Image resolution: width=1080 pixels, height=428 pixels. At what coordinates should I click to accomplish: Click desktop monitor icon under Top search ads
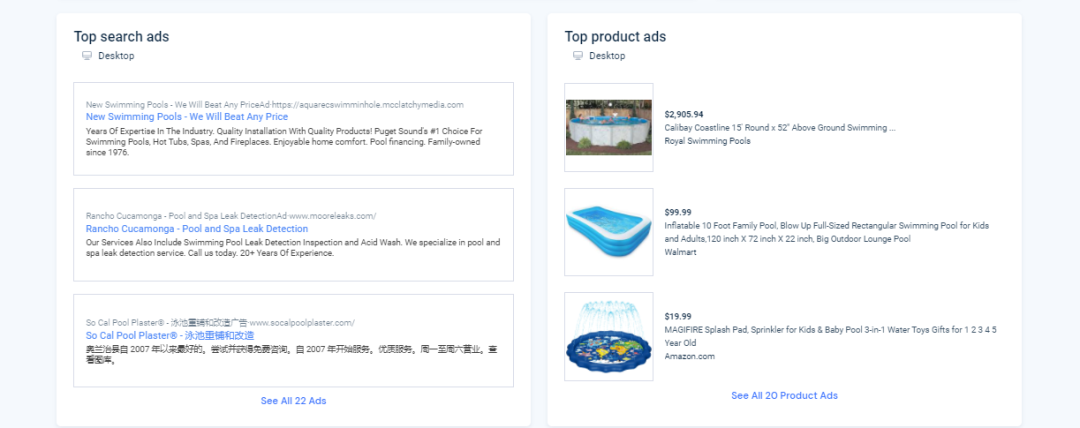tap(87, 56)
